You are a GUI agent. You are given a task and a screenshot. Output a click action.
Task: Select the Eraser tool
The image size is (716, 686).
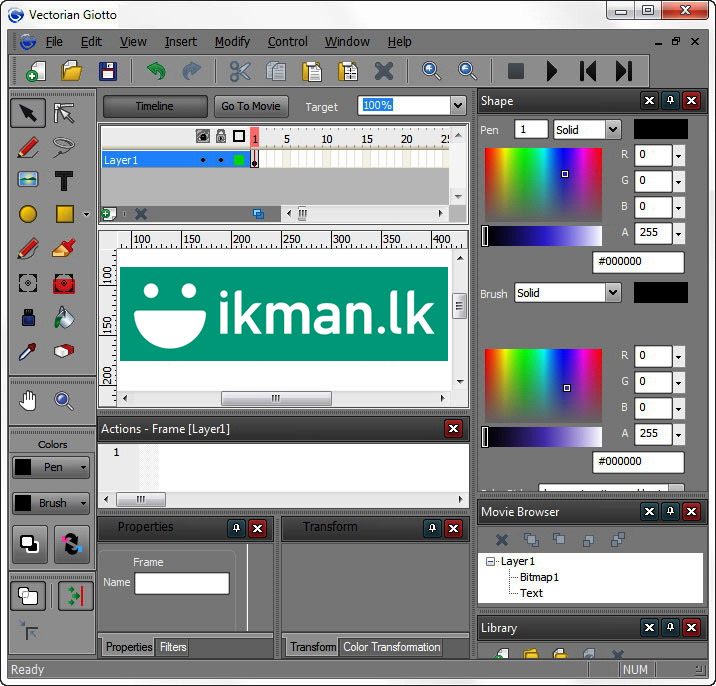[x=63, y=351]
